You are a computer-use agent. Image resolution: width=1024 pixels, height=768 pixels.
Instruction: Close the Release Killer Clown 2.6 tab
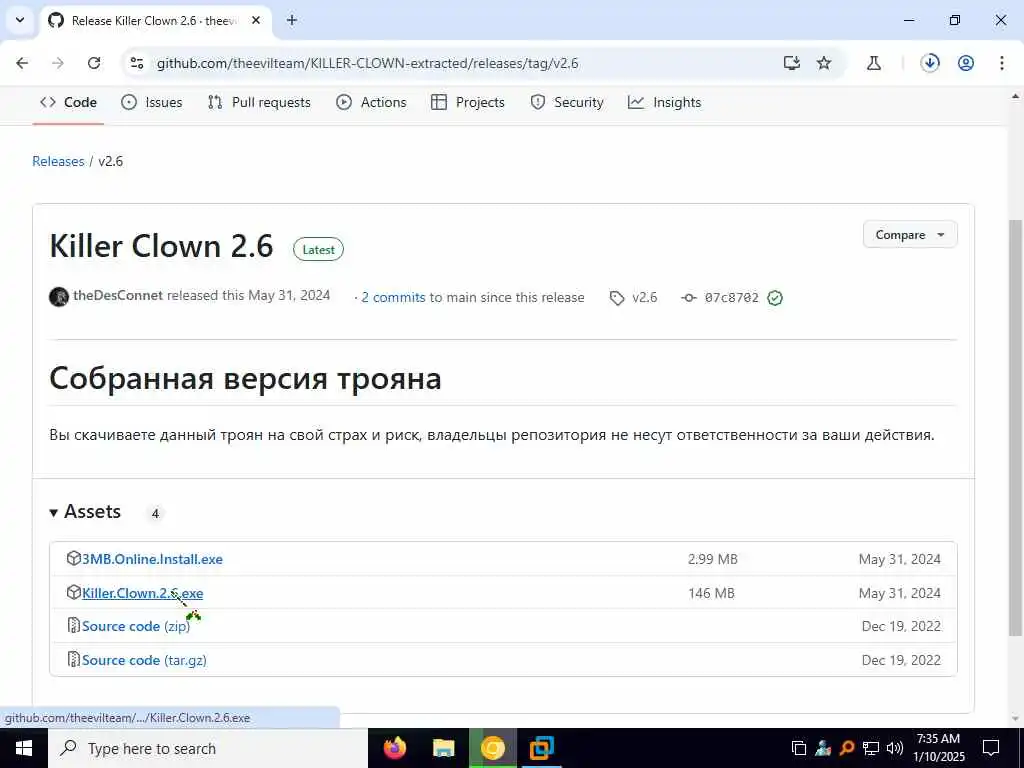[256, 20]
